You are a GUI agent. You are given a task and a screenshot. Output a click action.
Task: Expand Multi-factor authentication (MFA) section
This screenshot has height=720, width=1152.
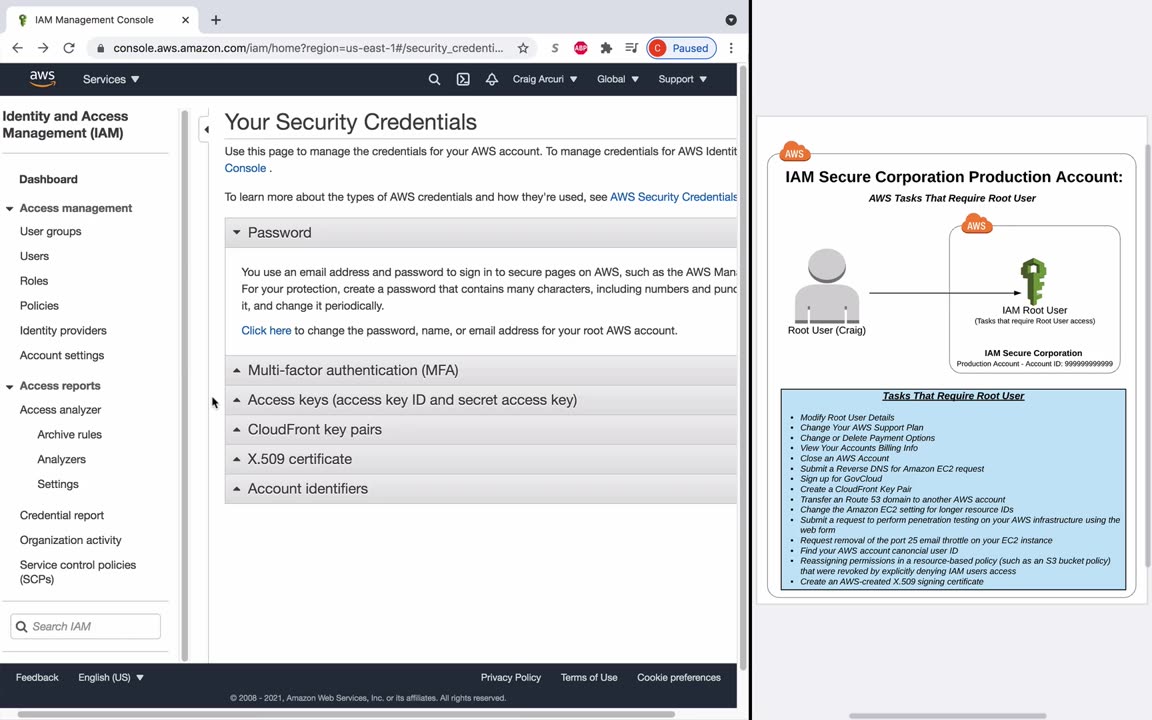pos(480,370)
